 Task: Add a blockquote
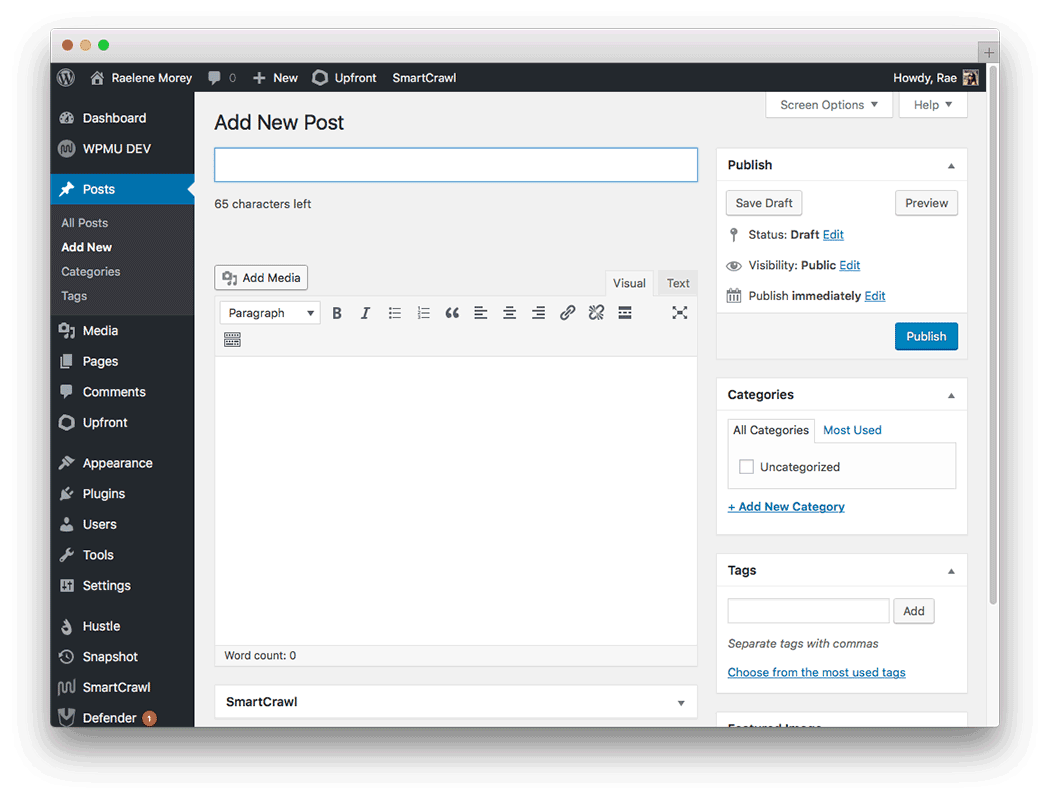point(451,312)
